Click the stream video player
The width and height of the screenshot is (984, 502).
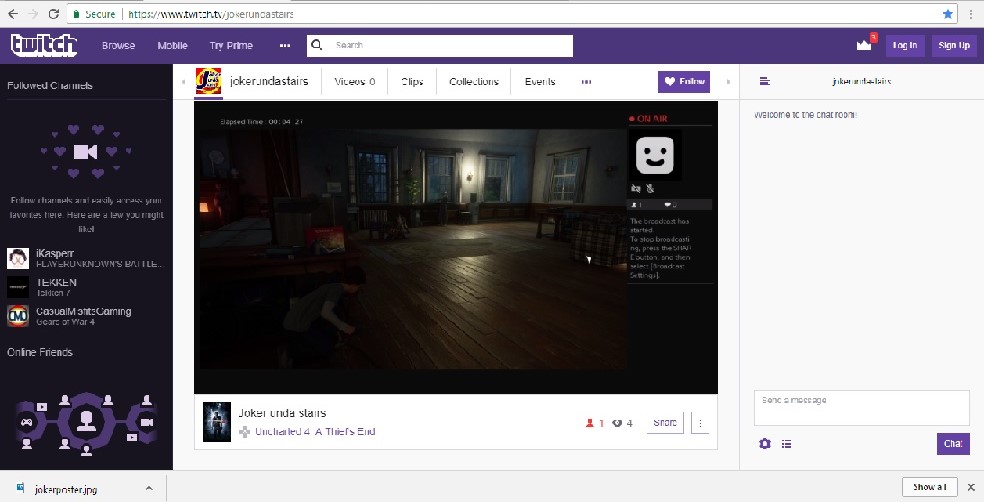coord(456,247)
